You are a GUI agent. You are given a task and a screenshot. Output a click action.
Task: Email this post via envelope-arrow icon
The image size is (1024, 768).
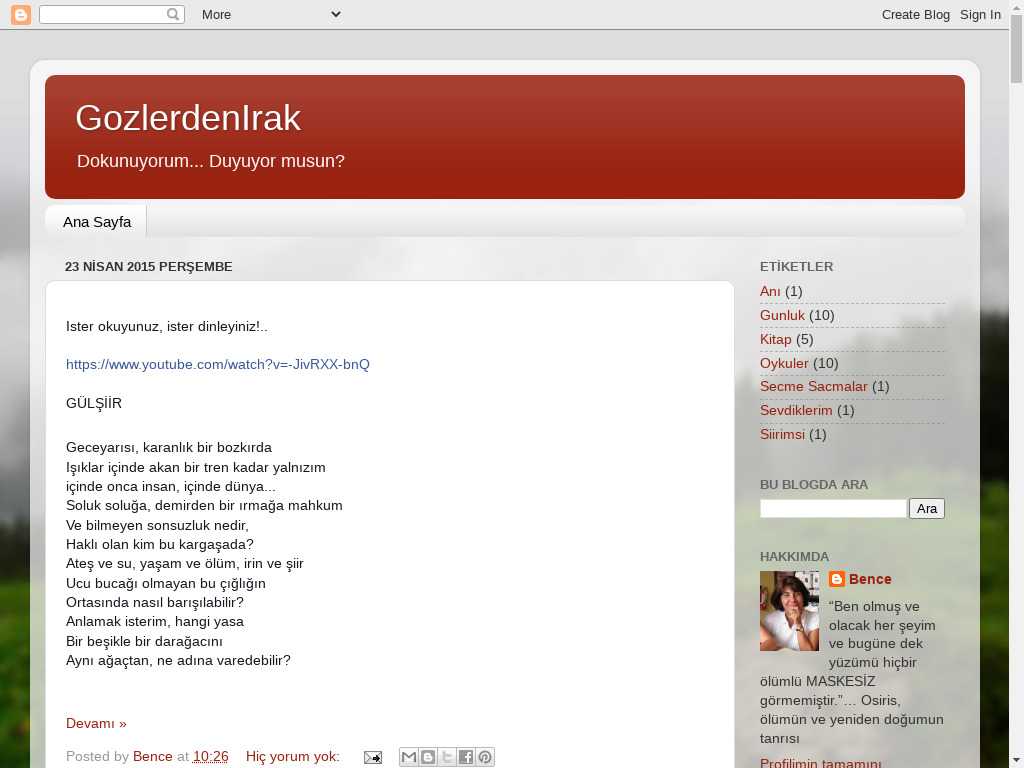[372, 757]
